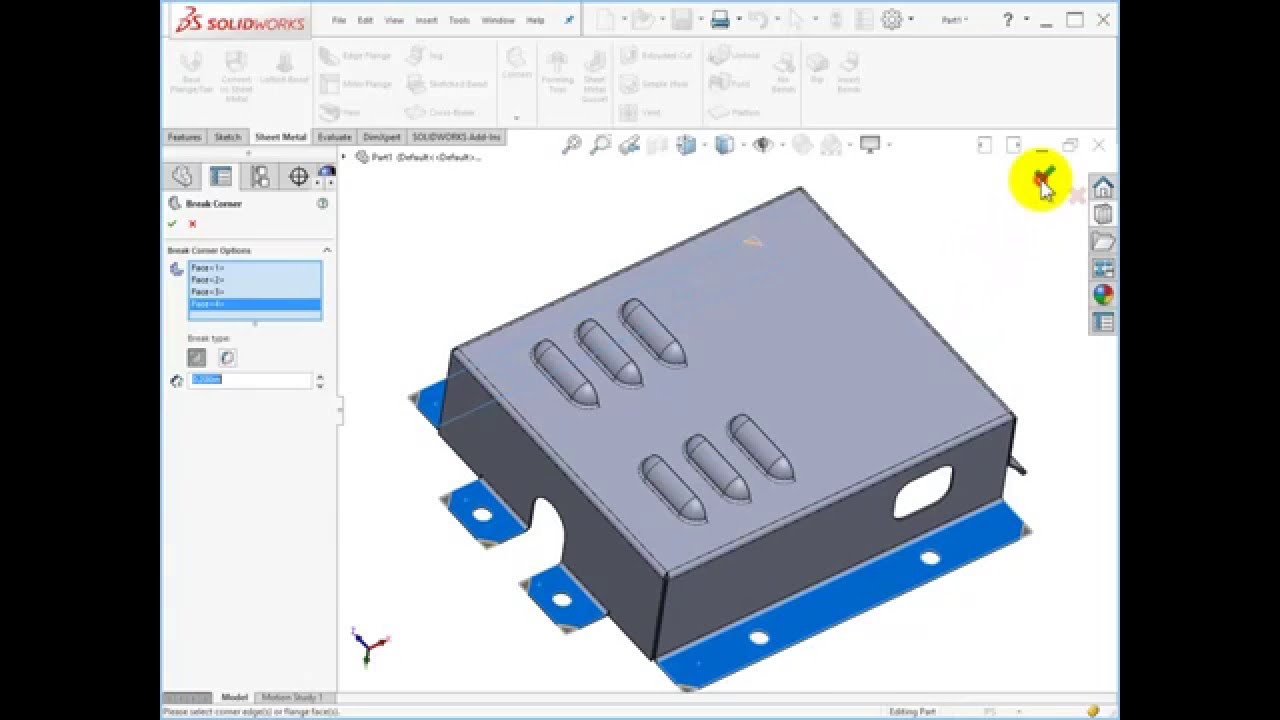
Task: Select the Rip tool
Action: click(x=817, y=67)
